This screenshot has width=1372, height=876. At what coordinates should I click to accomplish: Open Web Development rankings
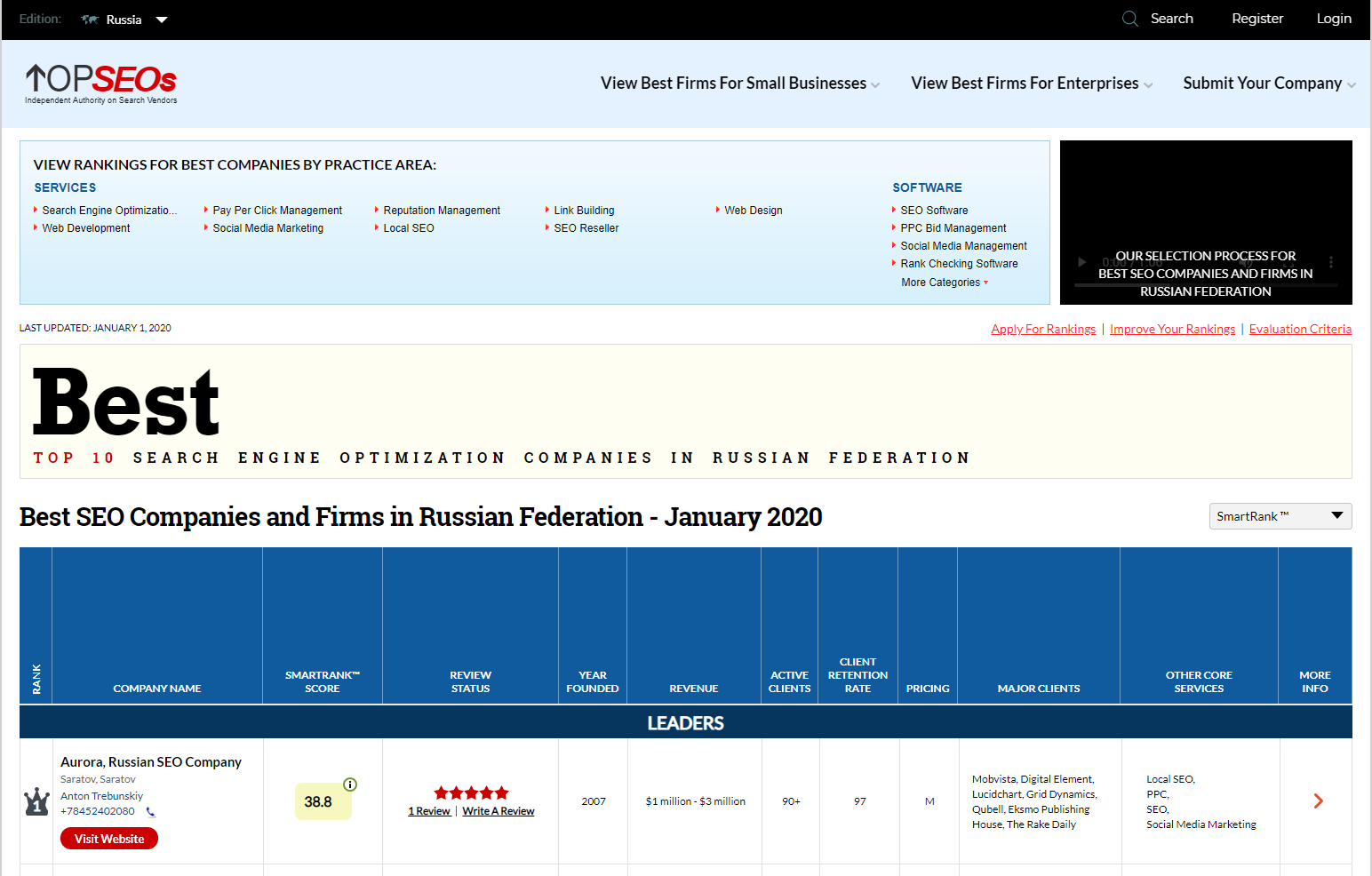pyautogui.click(x=86, y=228)
